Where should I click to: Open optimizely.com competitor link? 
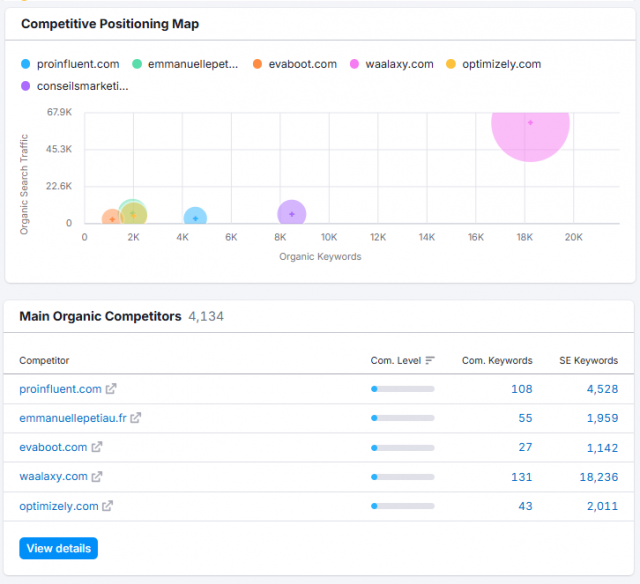click(x=59, y=506)
